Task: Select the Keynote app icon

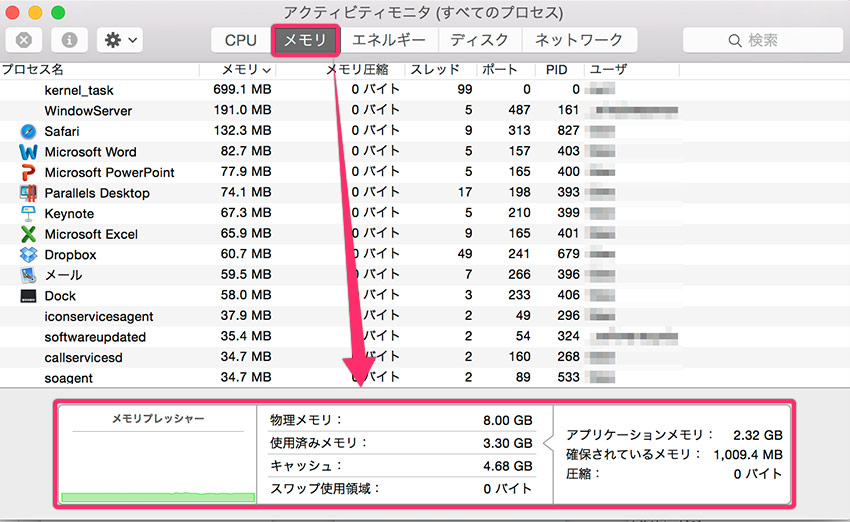Action: point(28,214)
